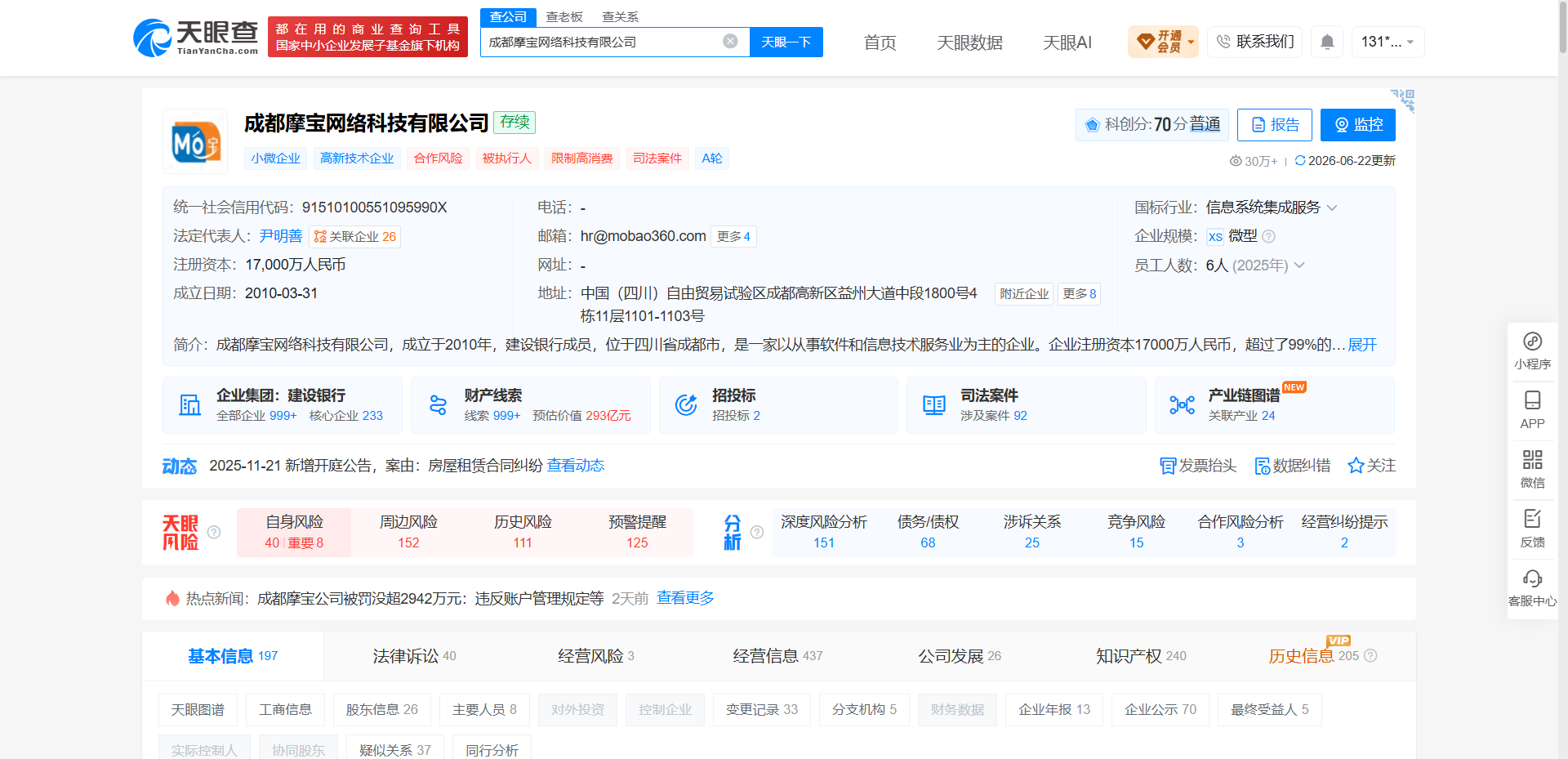Open the account 131* dropdown

point(1388,42)
